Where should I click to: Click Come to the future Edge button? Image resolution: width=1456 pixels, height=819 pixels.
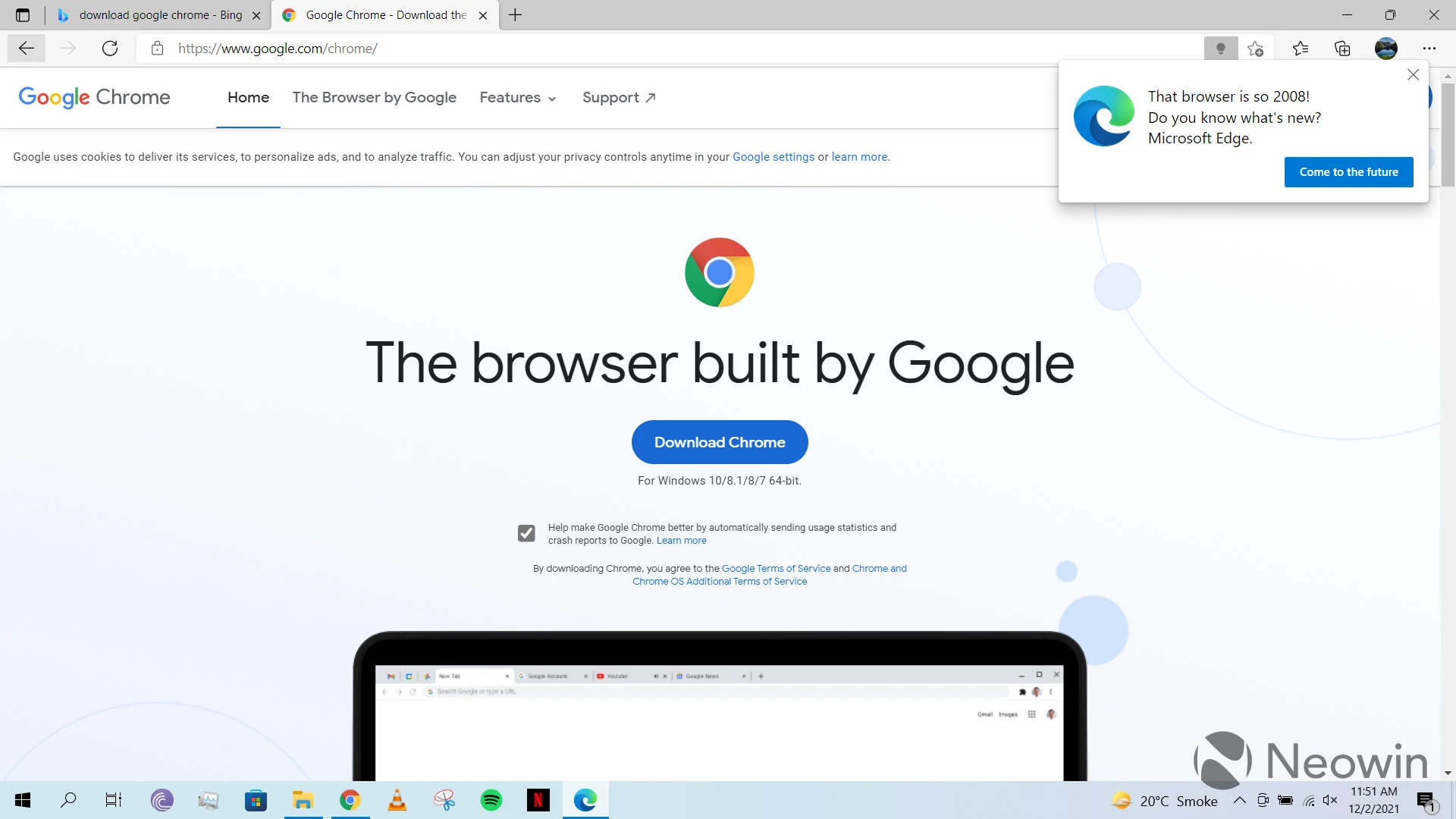tap(1349, 171)
